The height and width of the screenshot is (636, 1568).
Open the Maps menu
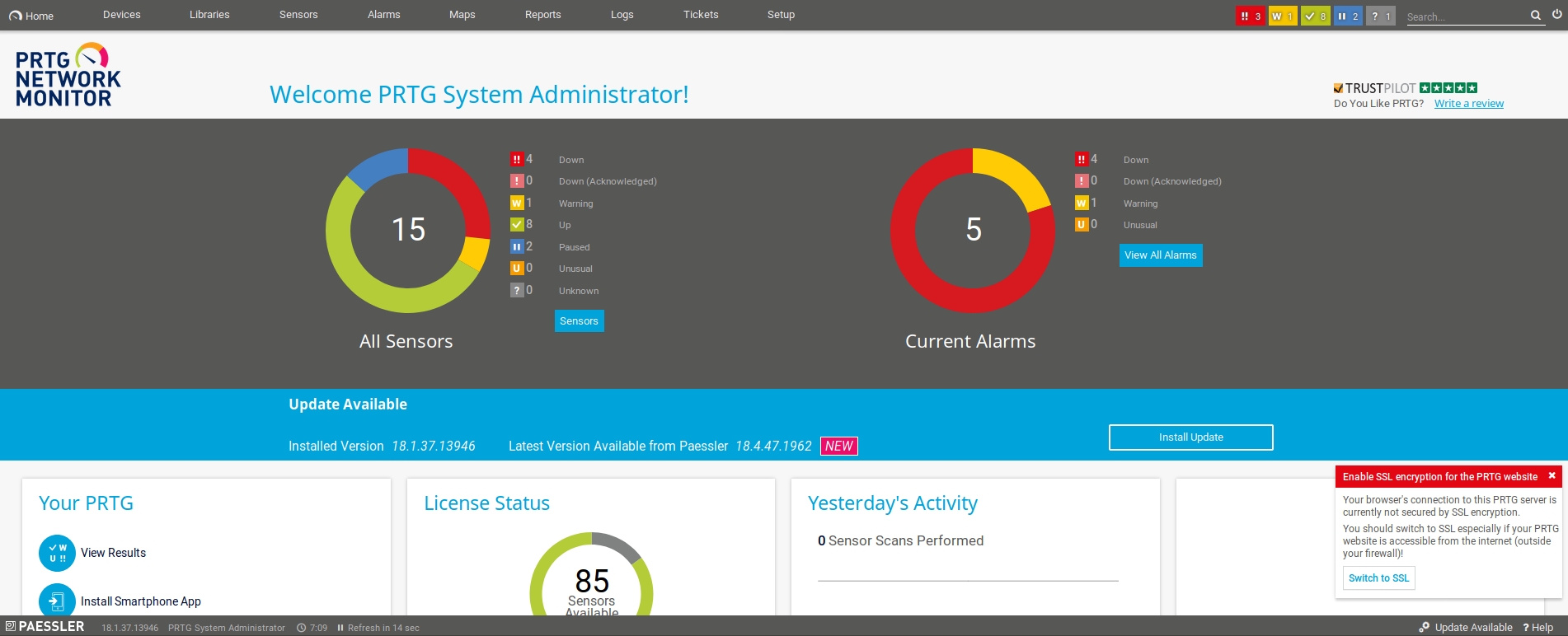point(462,15)
